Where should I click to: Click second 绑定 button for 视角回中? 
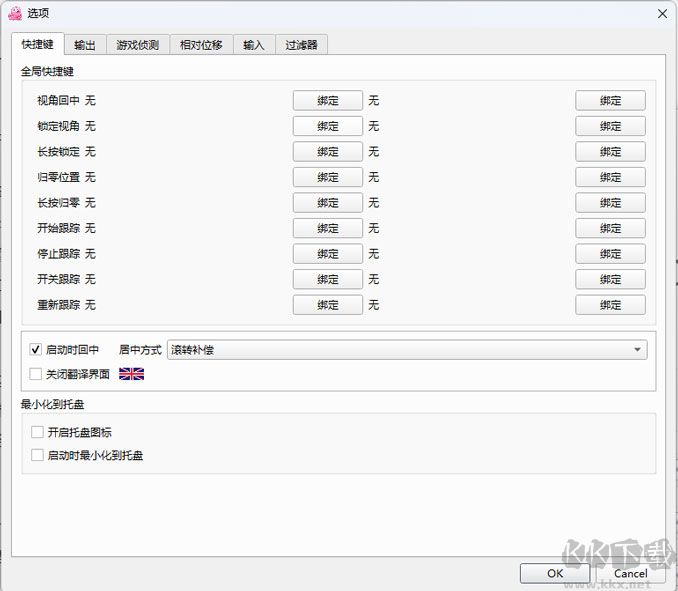tap(610, 100)
